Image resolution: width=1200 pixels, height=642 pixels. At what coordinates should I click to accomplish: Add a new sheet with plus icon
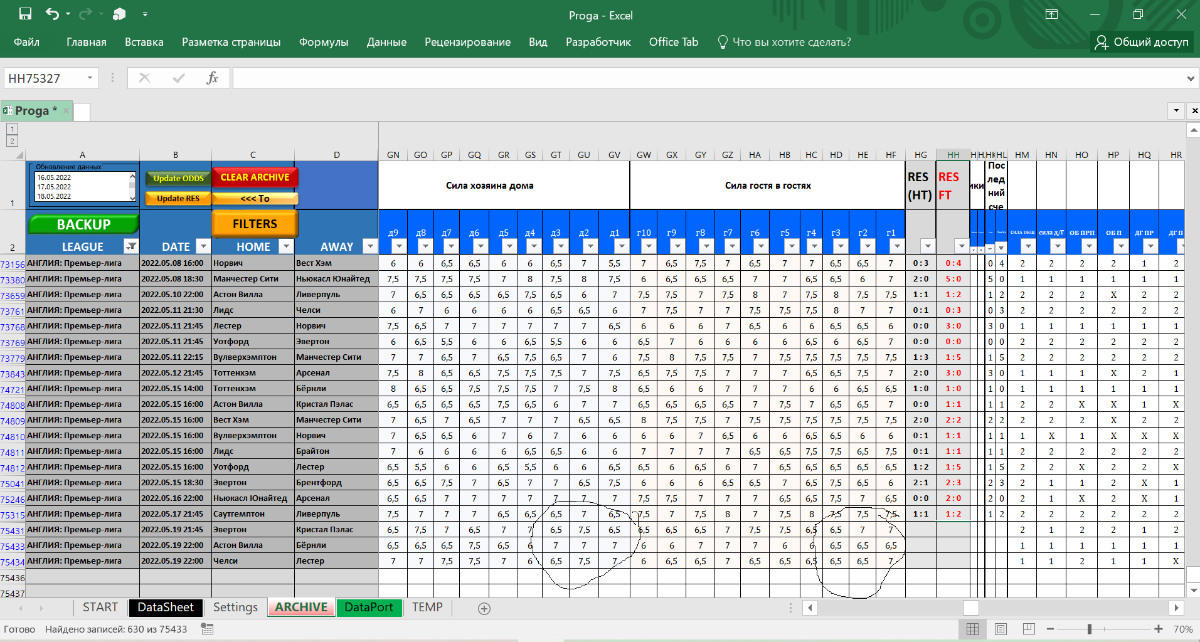coord(484,608)
